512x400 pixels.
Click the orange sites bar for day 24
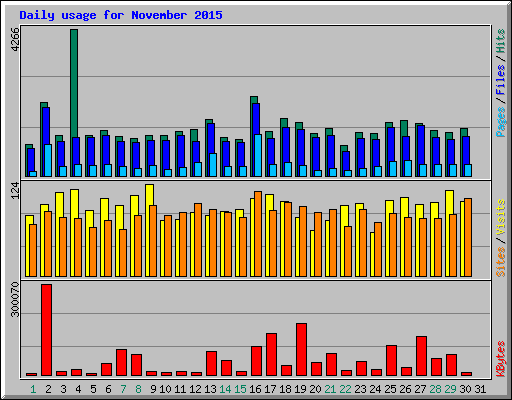(378, 249)
